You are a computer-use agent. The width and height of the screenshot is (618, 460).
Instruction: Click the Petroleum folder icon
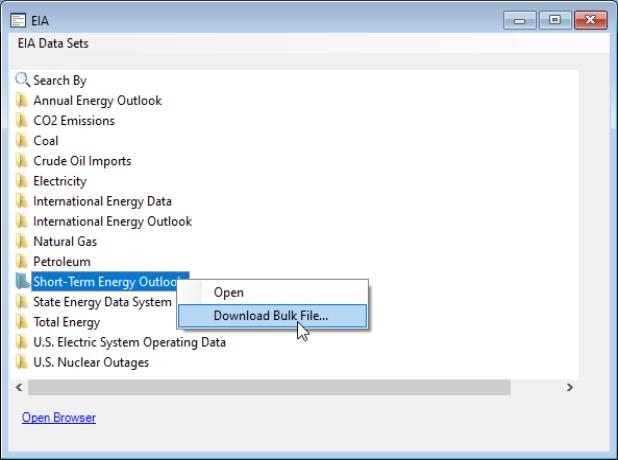(x=22, y=262)
